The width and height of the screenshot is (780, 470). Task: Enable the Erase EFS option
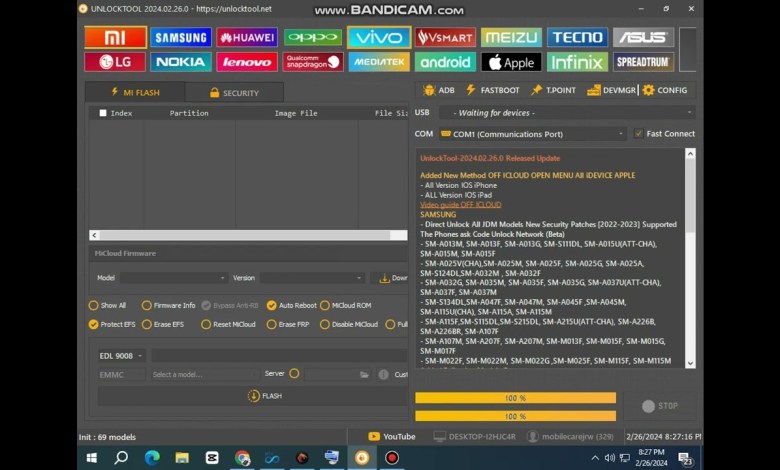(x=163, y=324)
